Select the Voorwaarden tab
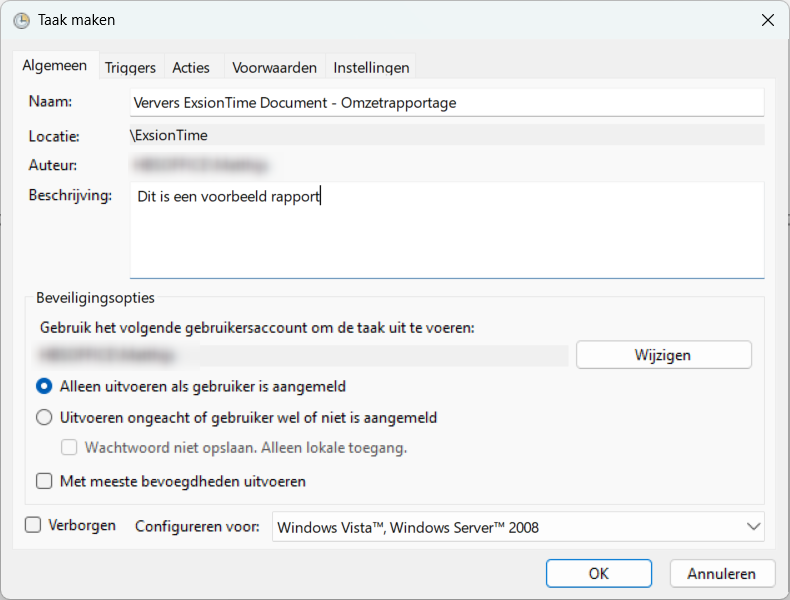The width and height of the screenshot is (790, 600). (x=274, y=67)
